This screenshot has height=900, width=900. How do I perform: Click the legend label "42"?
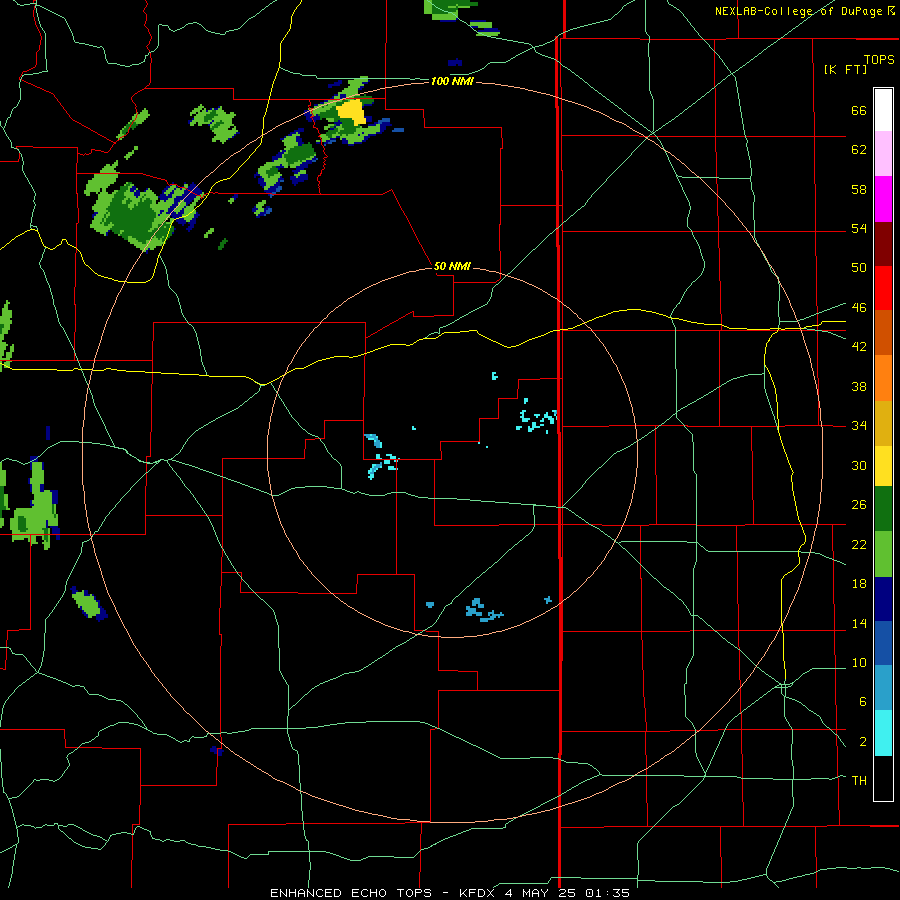[859, 346]
